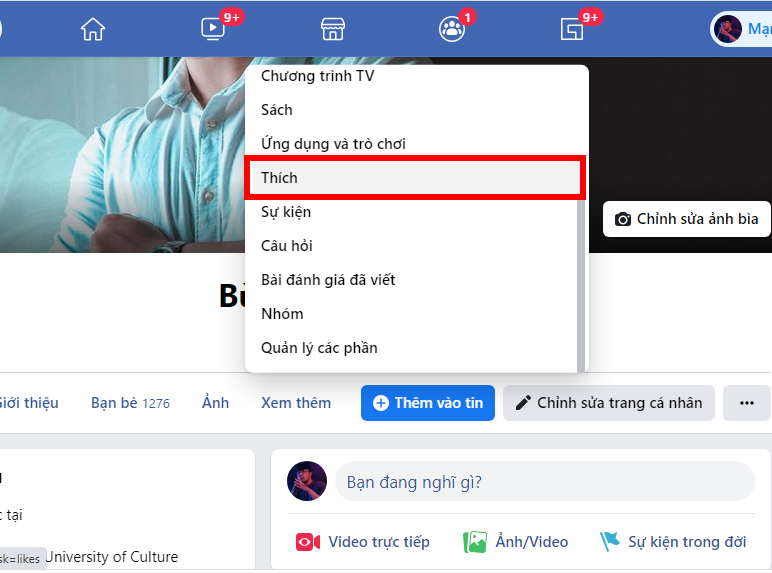Screen dimensions: 772x573
Task: Select Quản lý các phần menu entry
Action: (x=319, y=348)
